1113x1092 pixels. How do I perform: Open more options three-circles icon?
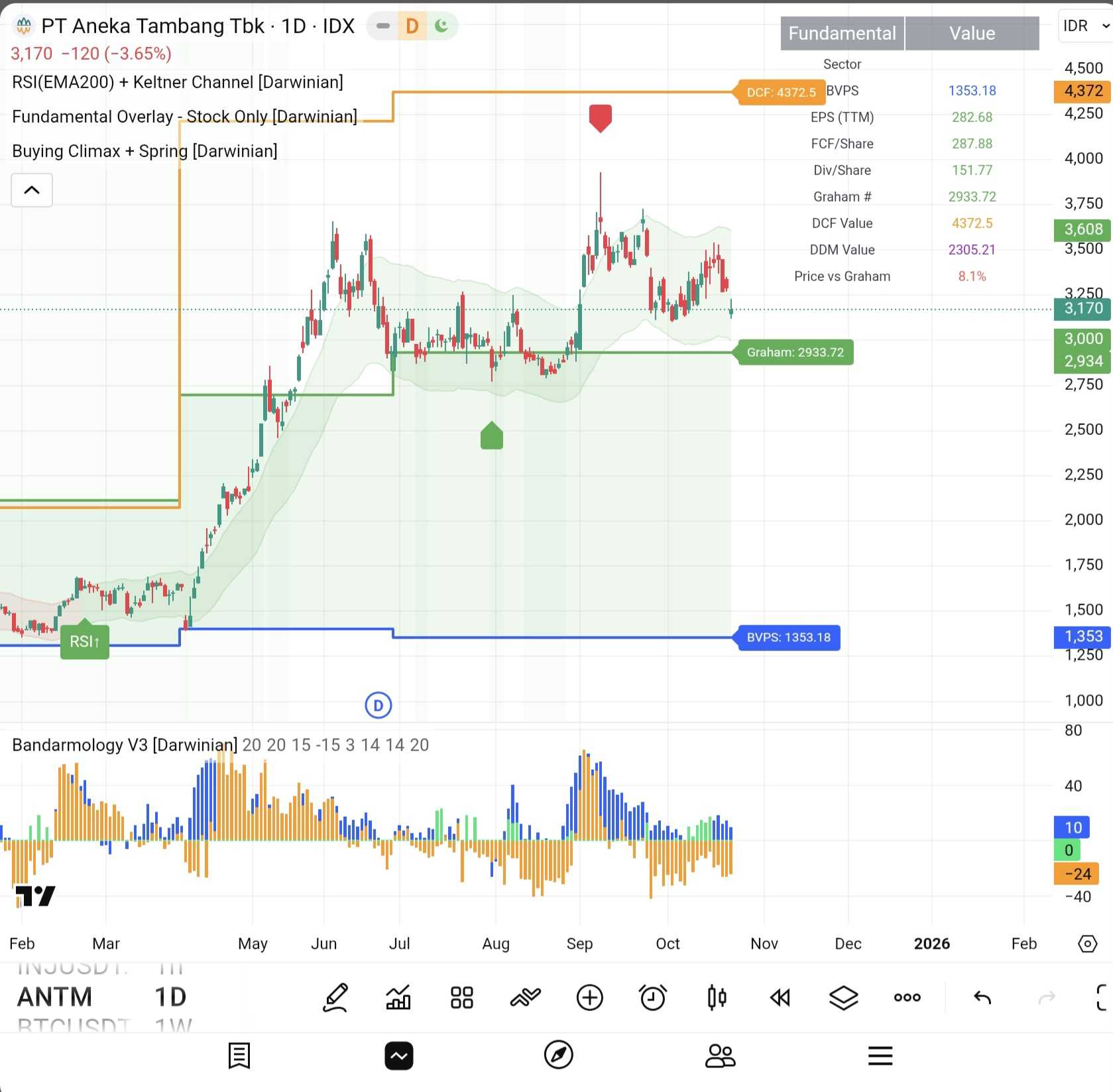907,997
